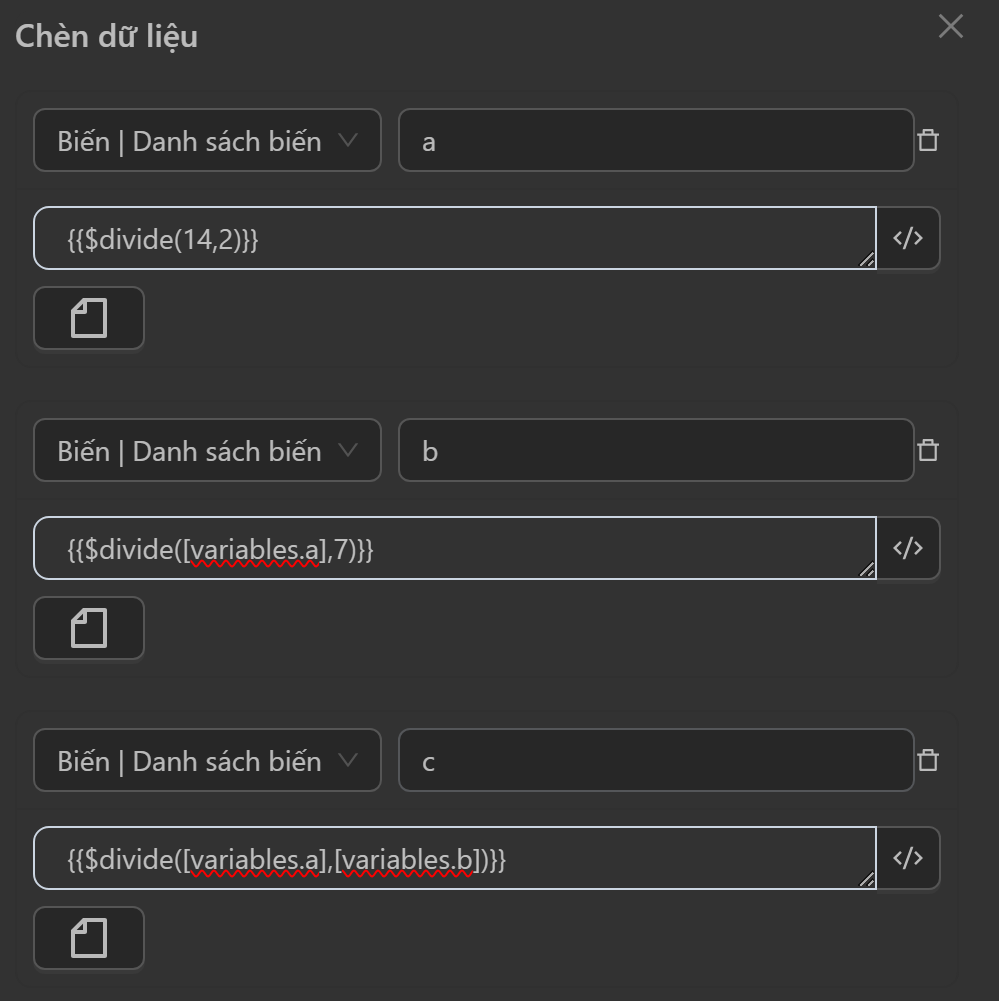
Task: Delete variable c row with trash icon
Action: 928,760
